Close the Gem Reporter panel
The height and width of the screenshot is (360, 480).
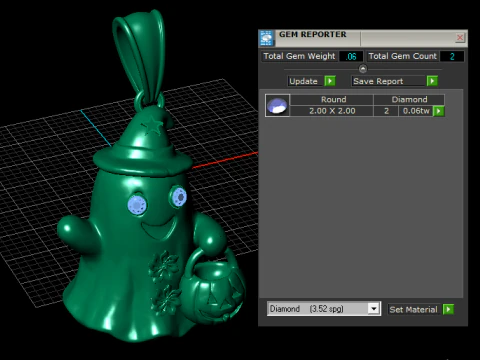coord(460,38)
